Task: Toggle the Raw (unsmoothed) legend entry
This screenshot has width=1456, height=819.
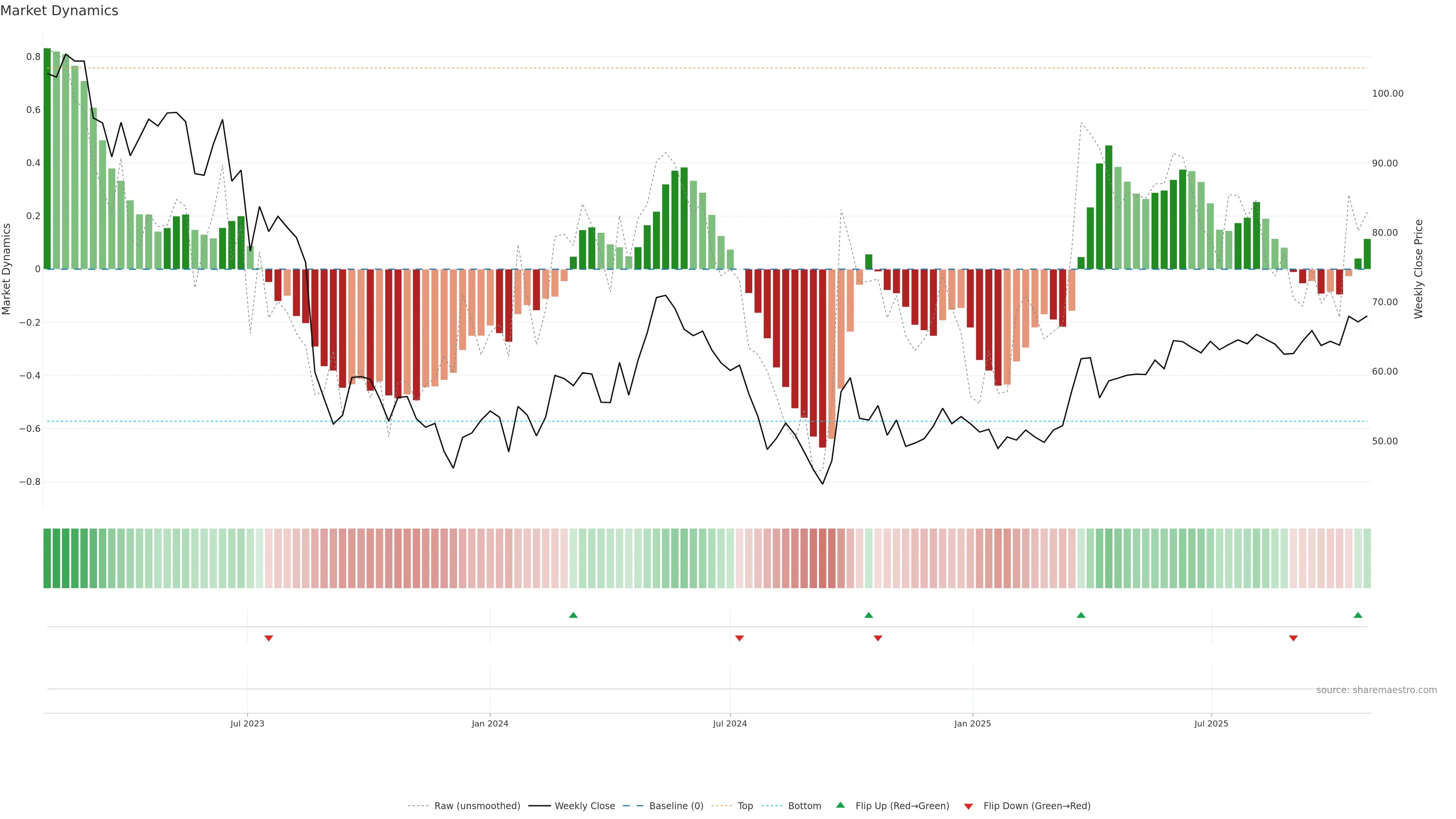Action: pyautogui.click(x=477, y=806)
